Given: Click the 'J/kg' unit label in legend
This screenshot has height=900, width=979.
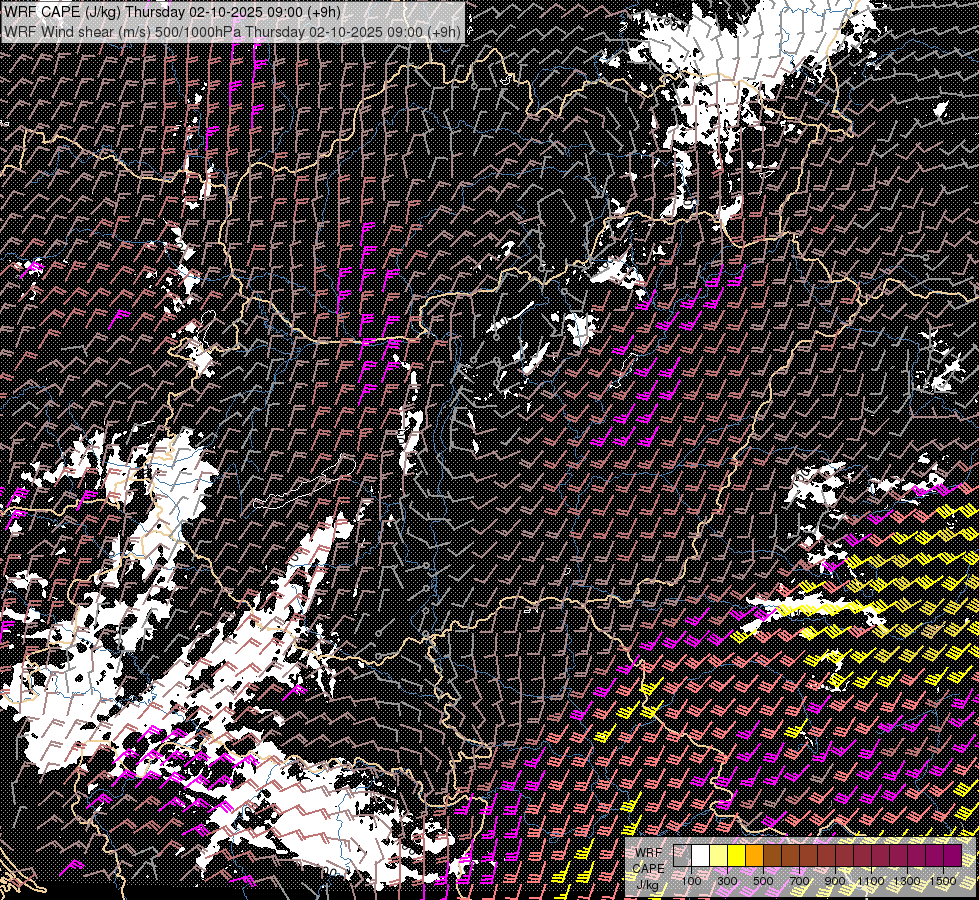Looking at the screenshot, I should [x=649, y=884].
